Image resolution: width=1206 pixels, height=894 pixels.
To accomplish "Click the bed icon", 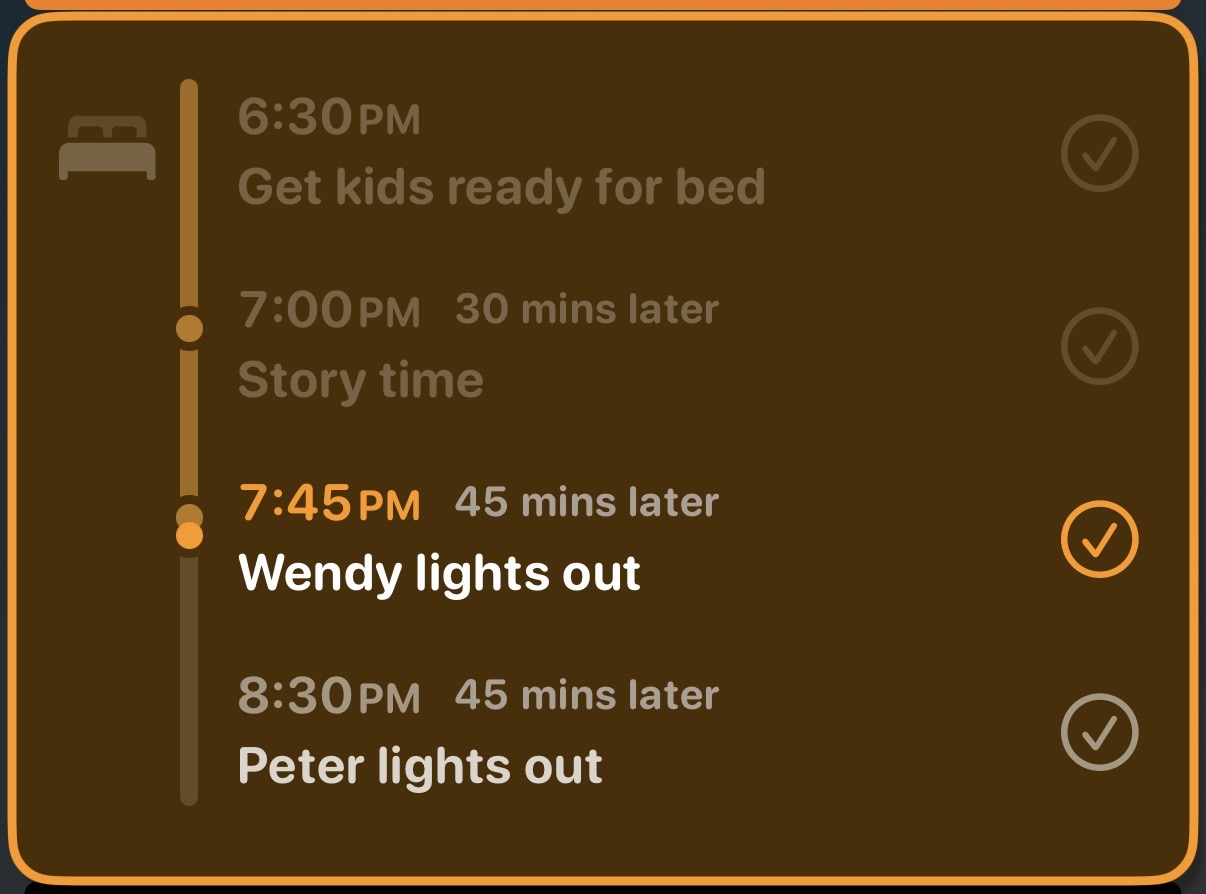I will 107,147.
